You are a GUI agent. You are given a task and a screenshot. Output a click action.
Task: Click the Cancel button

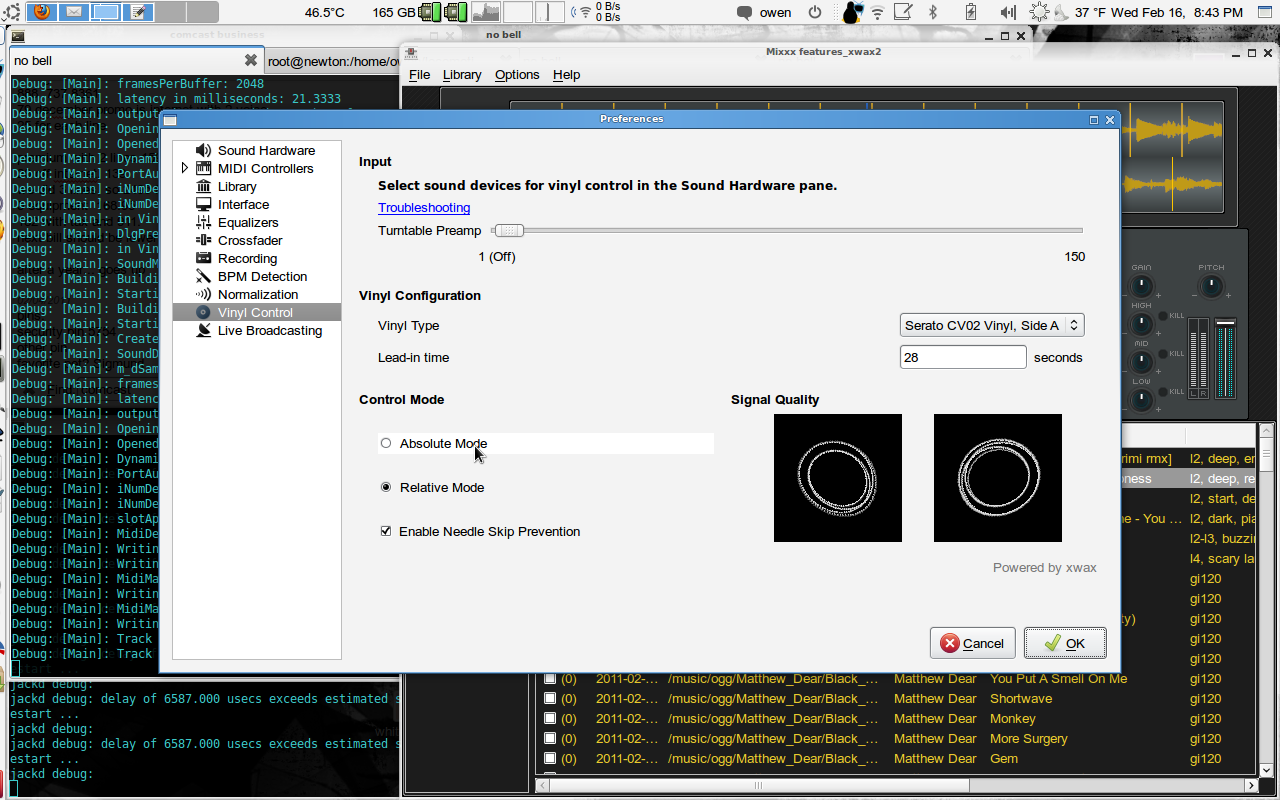pos(972,643)
